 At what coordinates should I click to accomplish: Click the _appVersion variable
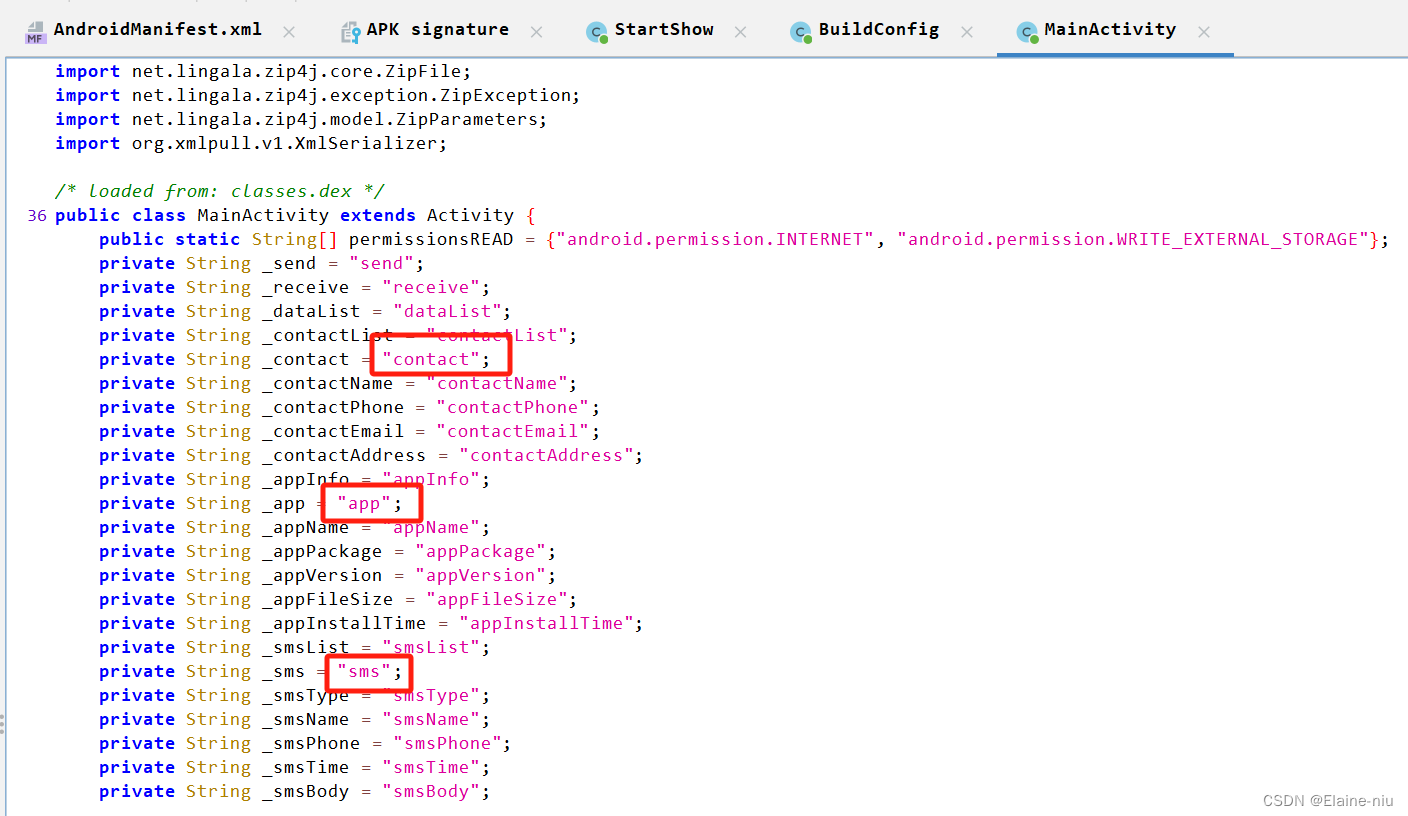pyautogui.click(x=323, y=575)
